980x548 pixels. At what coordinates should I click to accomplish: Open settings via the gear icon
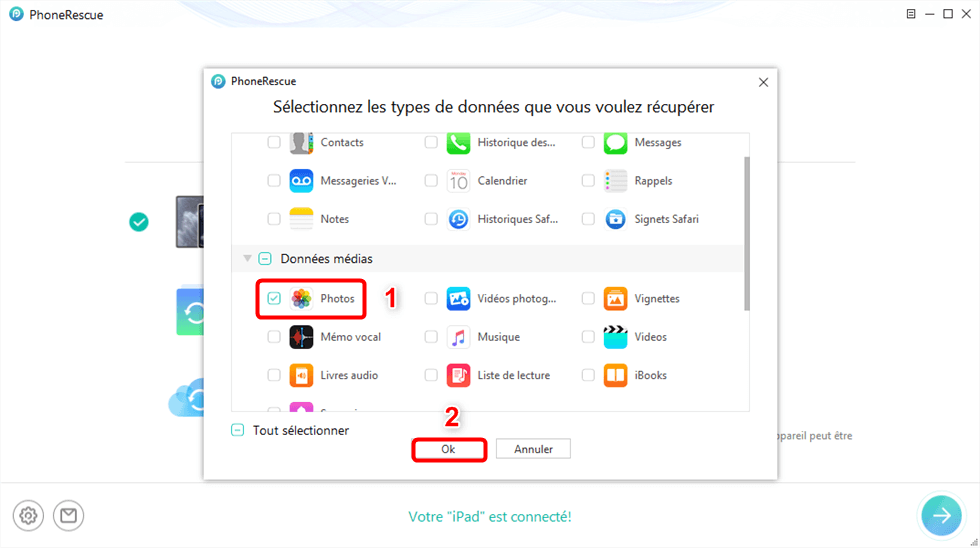tap(28, 516)
